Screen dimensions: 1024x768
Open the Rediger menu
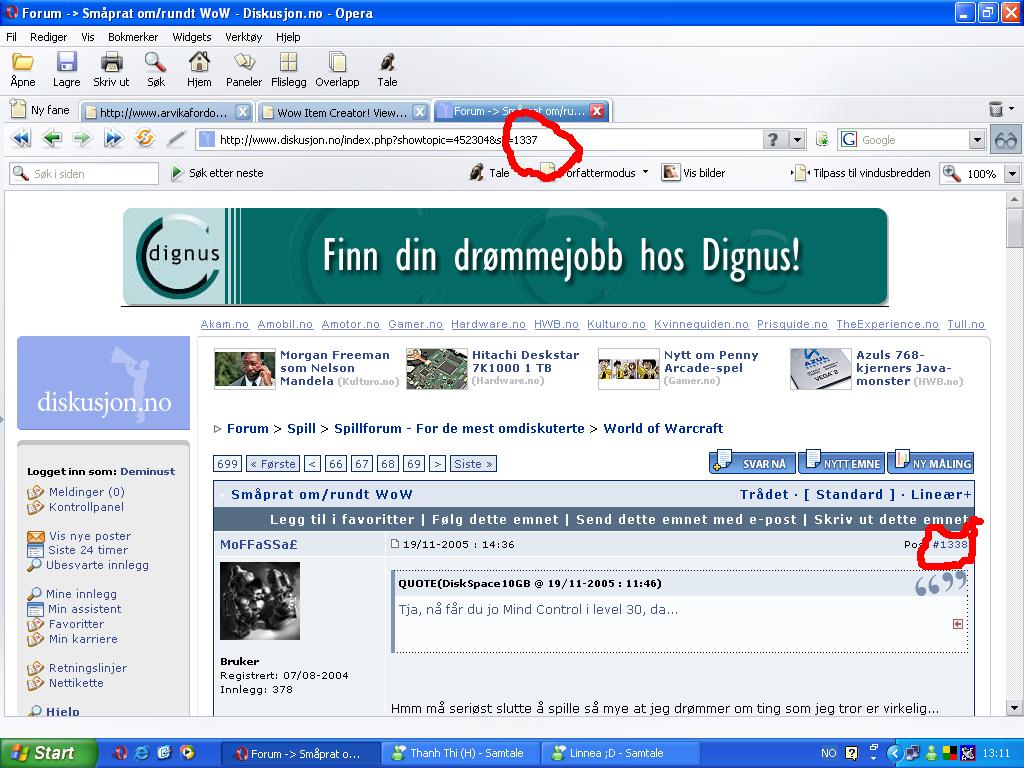pyautogui.click(x=48, y=37)
